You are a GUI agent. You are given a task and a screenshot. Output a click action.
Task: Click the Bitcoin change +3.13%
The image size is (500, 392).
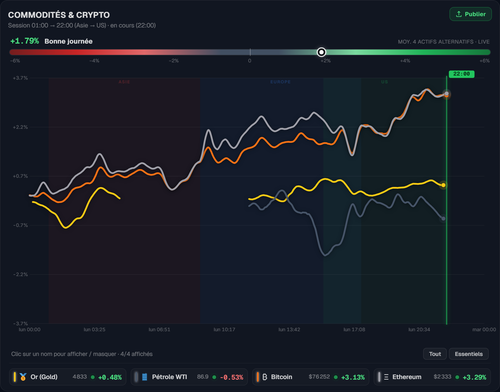353,377
